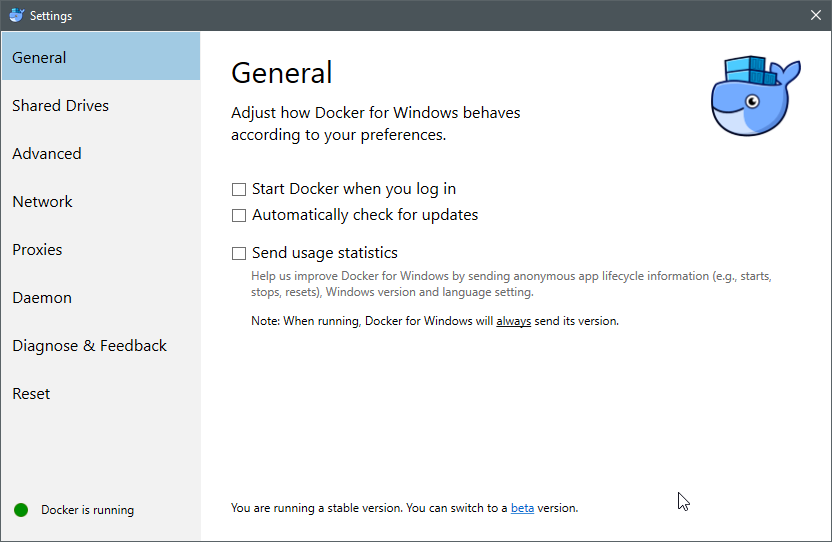Go to the Network settings
The image size is (832, 542).
coord(101,201)
